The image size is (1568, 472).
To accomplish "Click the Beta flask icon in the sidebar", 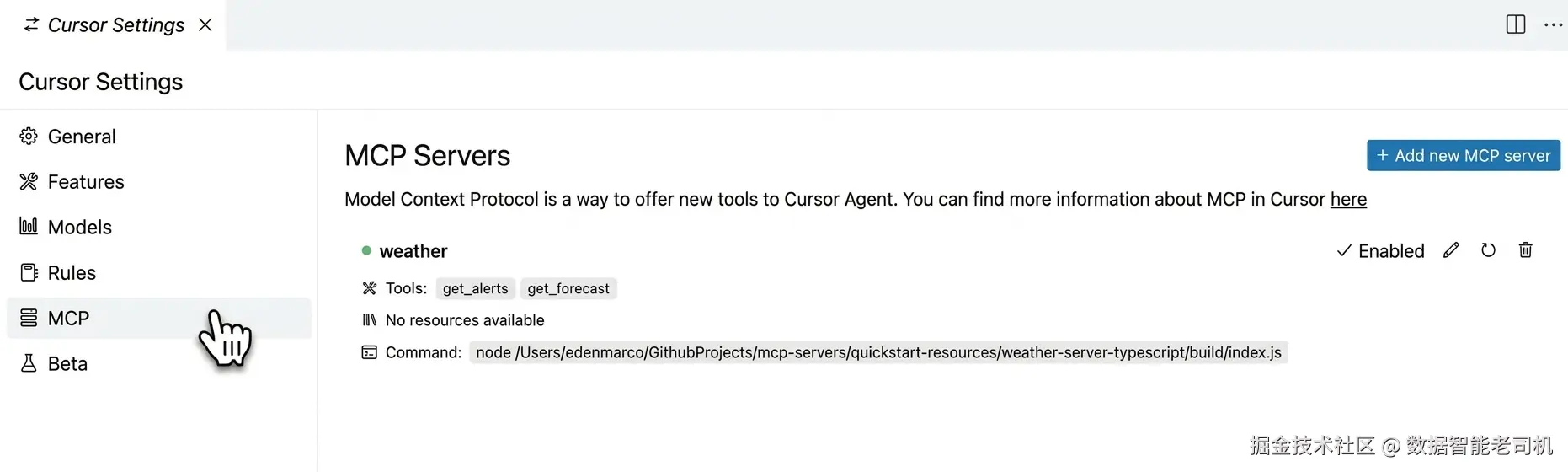I will 29,363.
